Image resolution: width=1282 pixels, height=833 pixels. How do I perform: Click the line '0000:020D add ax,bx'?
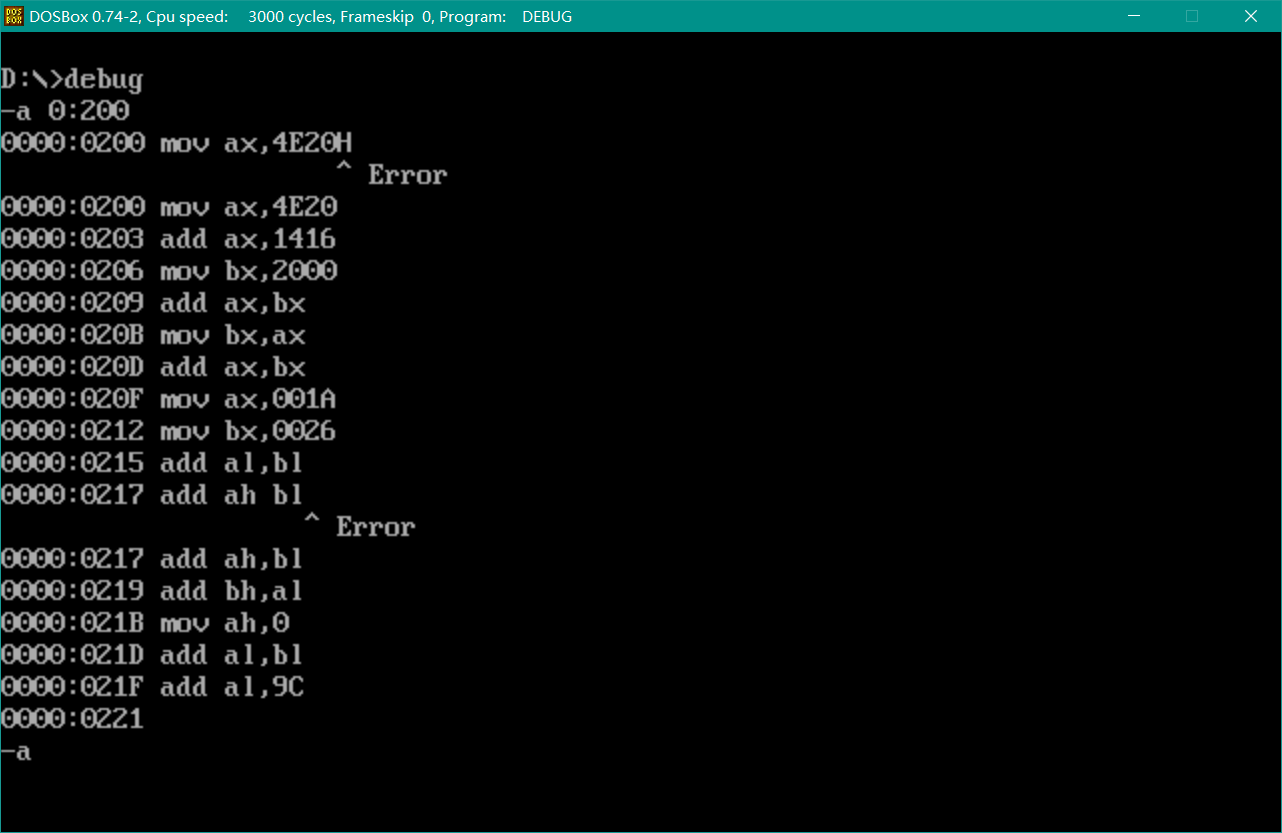[153, 367]
